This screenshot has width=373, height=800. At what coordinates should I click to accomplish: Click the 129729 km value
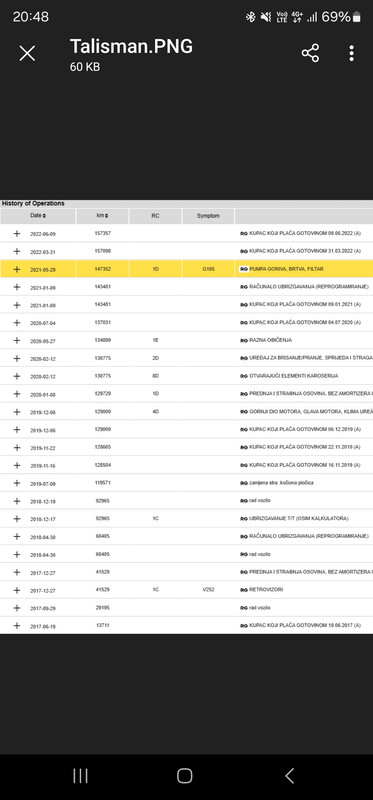pos(103,394)
